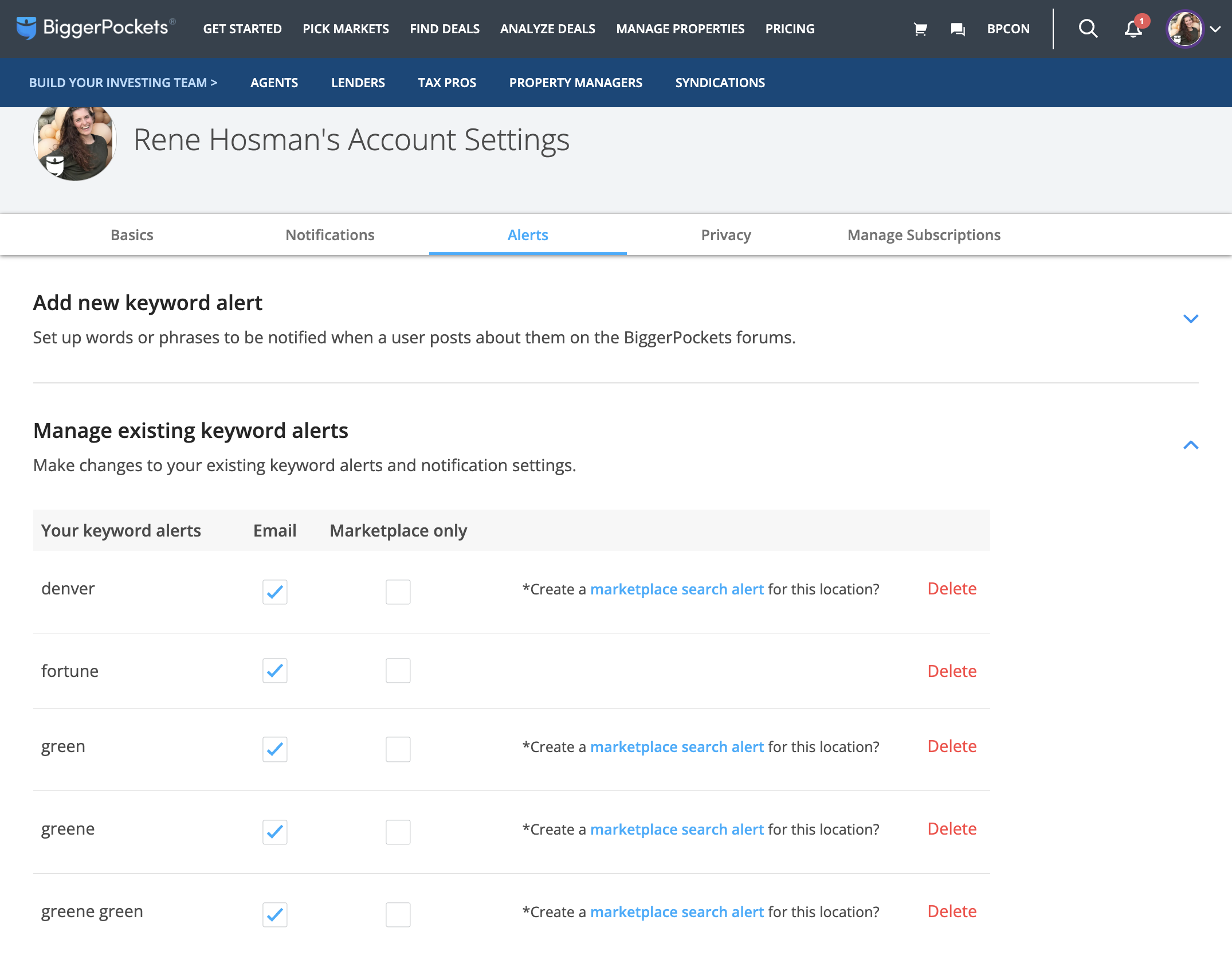
Task: Check Marketplace only for denver
Action: pos(398,592)
